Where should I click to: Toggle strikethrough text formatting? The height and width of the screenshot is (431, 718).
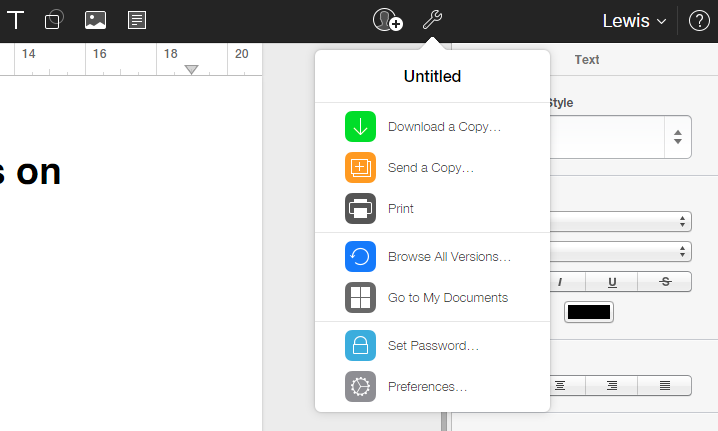(x=665, y=282)
